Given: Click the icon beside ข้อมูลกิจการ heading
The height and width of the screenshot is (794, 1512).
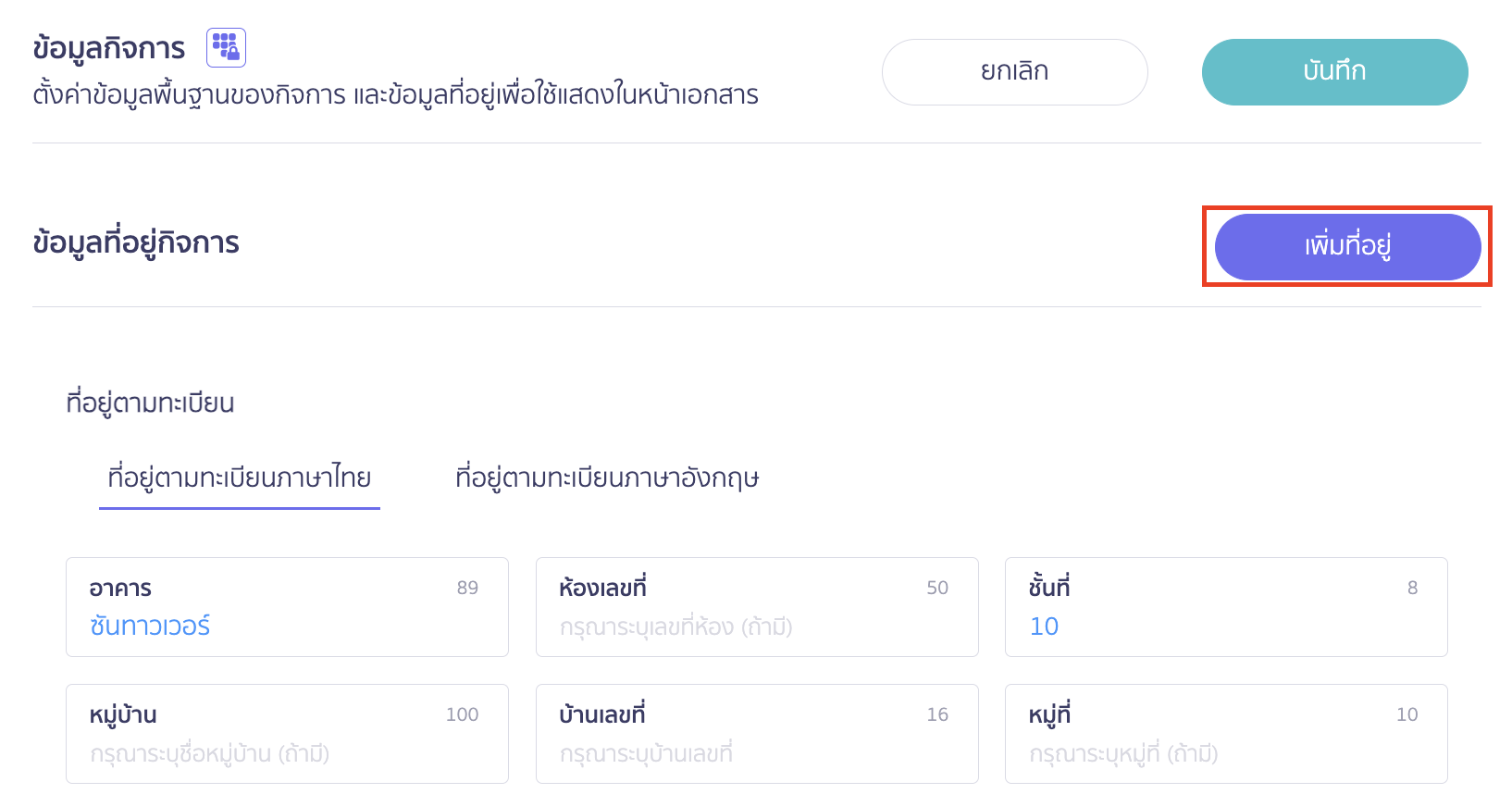Looking at the screenshot, I should pos(226,48).
